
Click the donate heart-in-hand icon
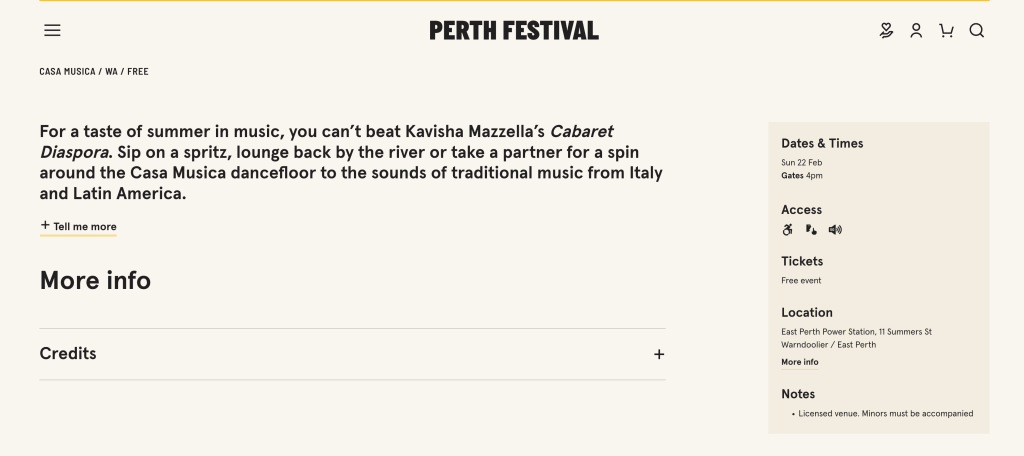click(885, 30)
